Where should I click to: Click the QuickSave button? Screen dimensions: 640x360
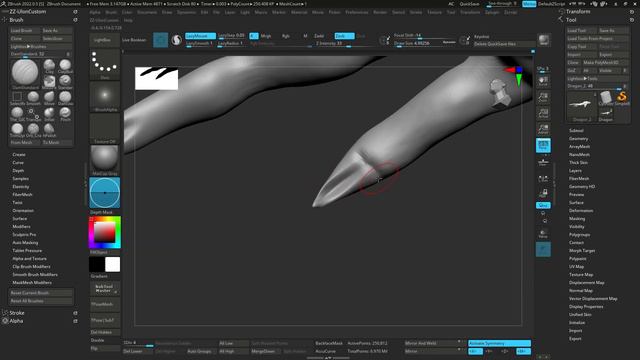pos(469,4)
